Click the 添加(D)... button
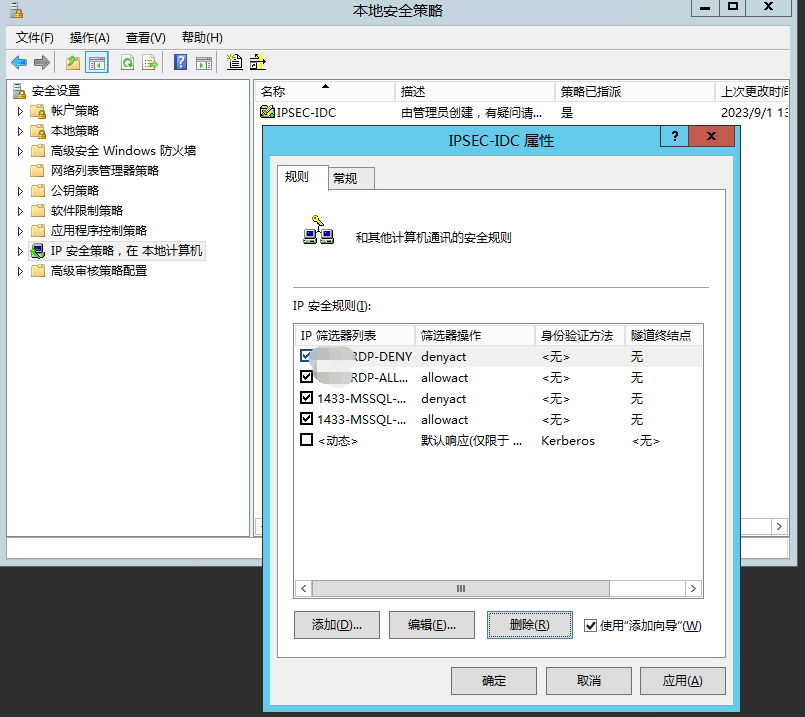805x717 pixels. (x=337, y=625)
